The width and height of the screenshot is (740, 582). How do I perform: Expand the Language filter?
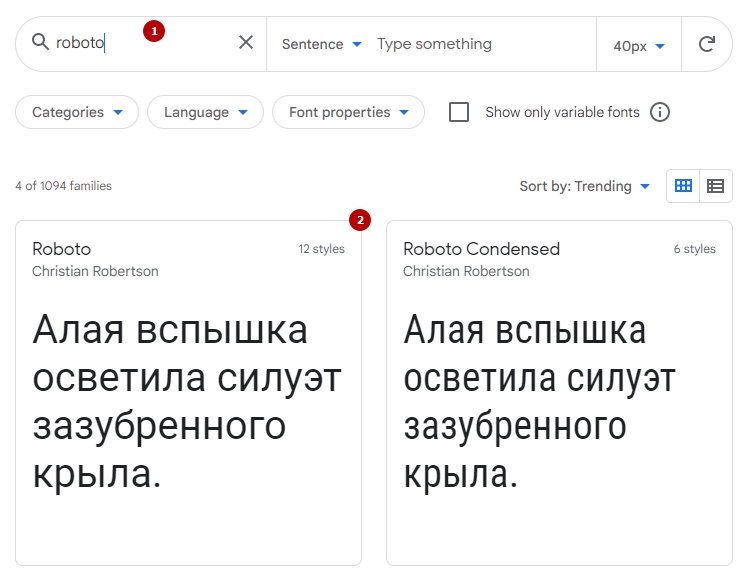205,112
